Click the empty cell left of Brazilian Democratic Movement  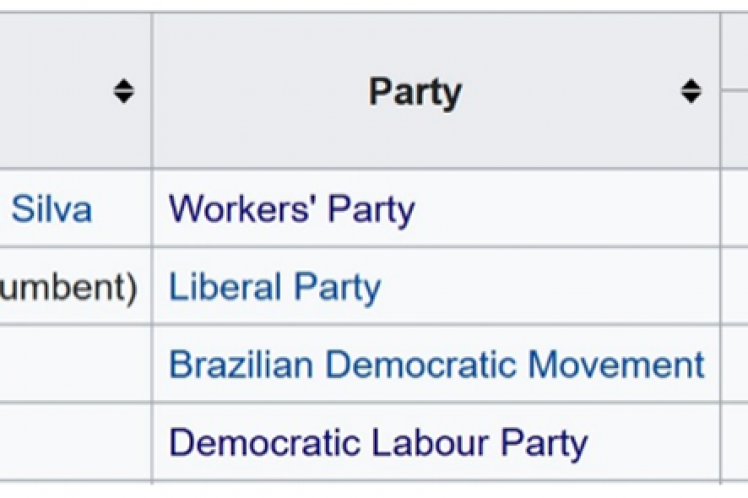75,364
